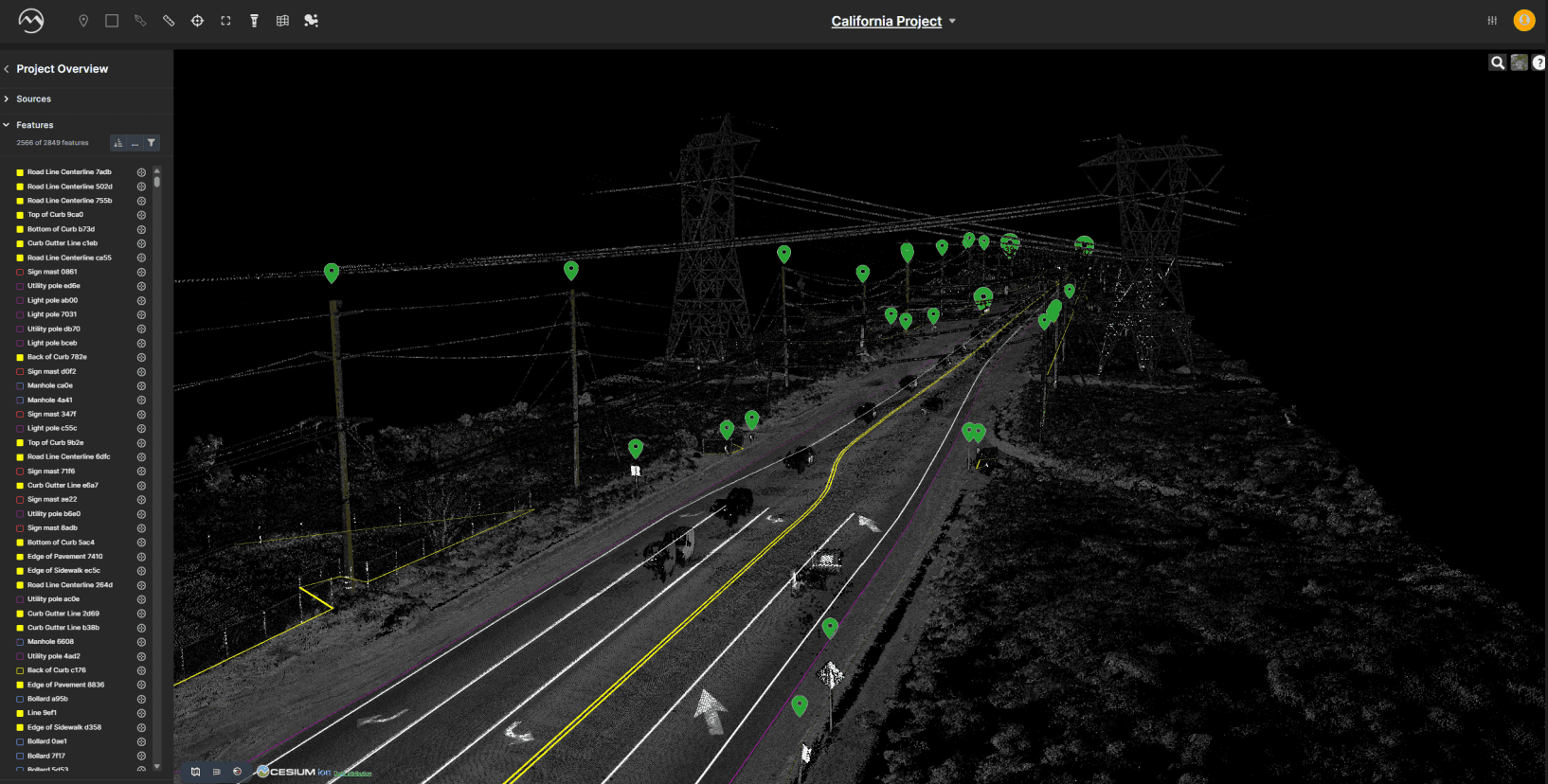Click the table view icon in bottom bar
Image resolution: width=1548 pixels, height=784 pixels.
[216, 772]
